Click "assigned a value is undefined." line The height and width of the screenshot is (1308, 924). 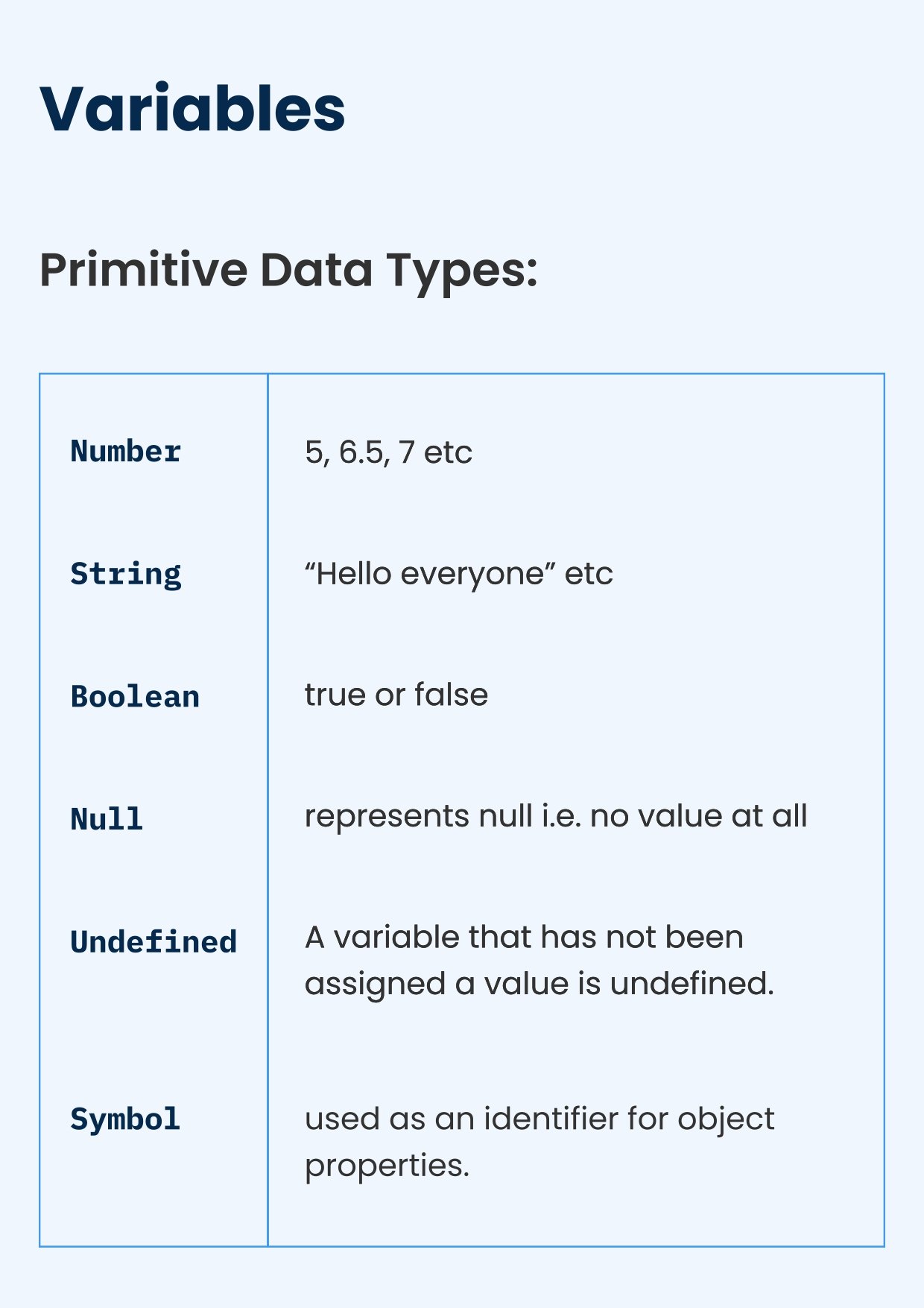[x=539, y=984]
